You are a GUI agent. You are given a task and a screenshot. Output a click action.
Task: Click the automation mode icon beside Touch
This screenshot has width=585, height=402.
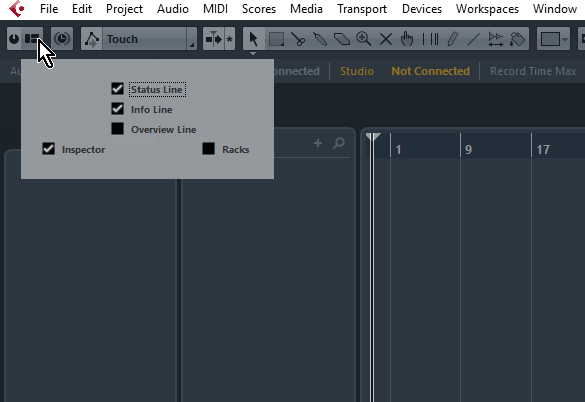click(92, 39)
